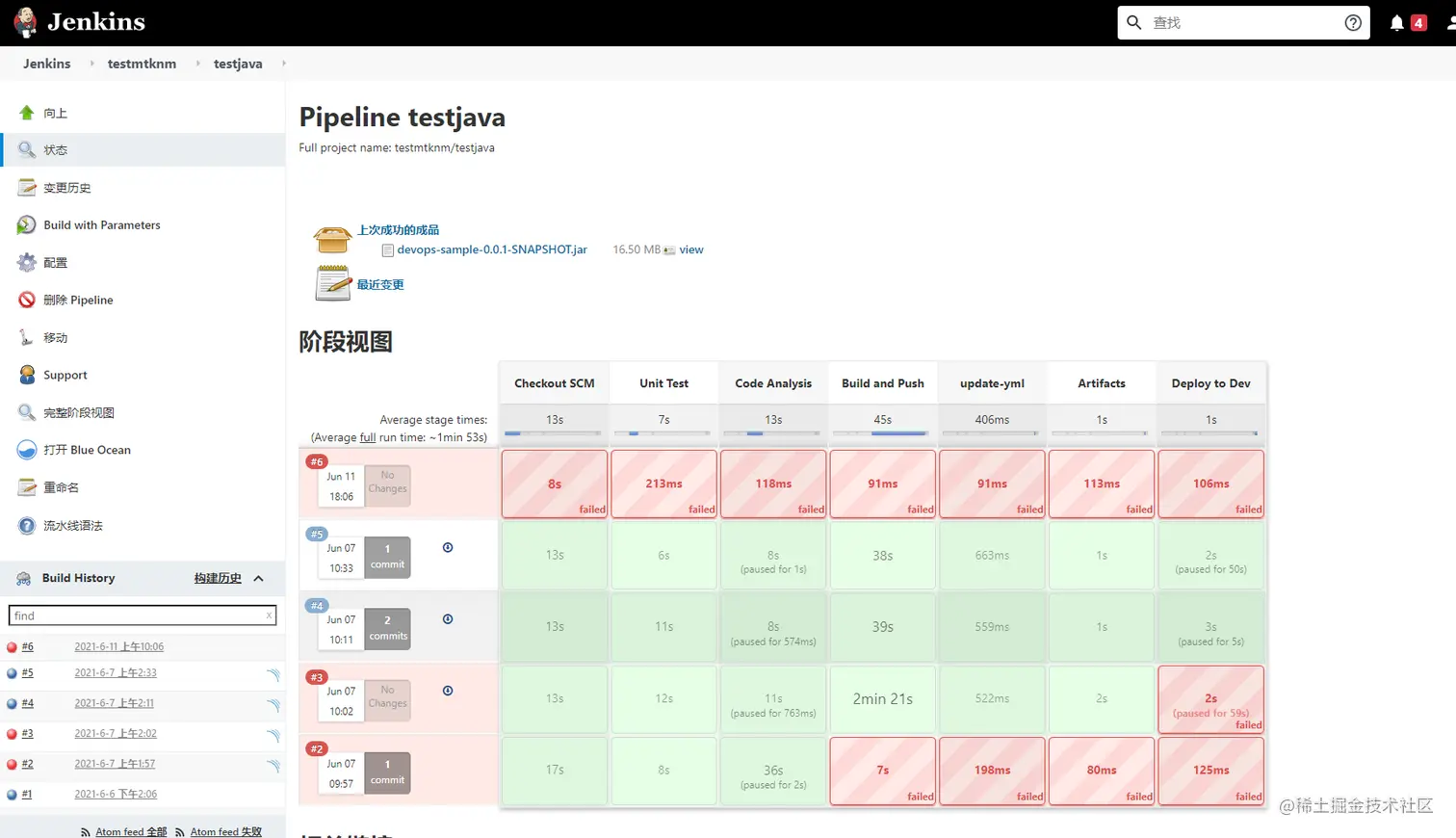
Task: Click the last successful artifacts box icon
Action: (332, 239)
